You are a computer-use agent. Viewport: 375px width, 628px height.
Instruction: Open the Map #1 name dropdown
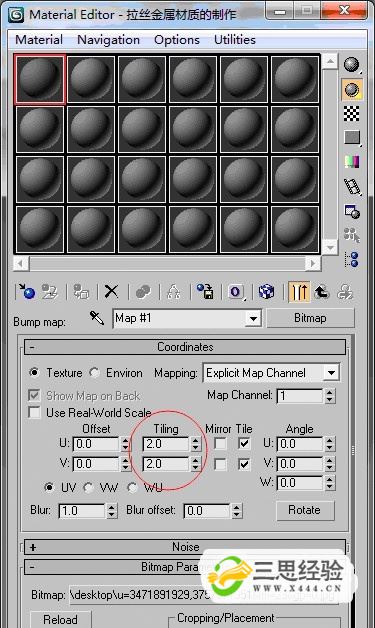coord(188,318)
